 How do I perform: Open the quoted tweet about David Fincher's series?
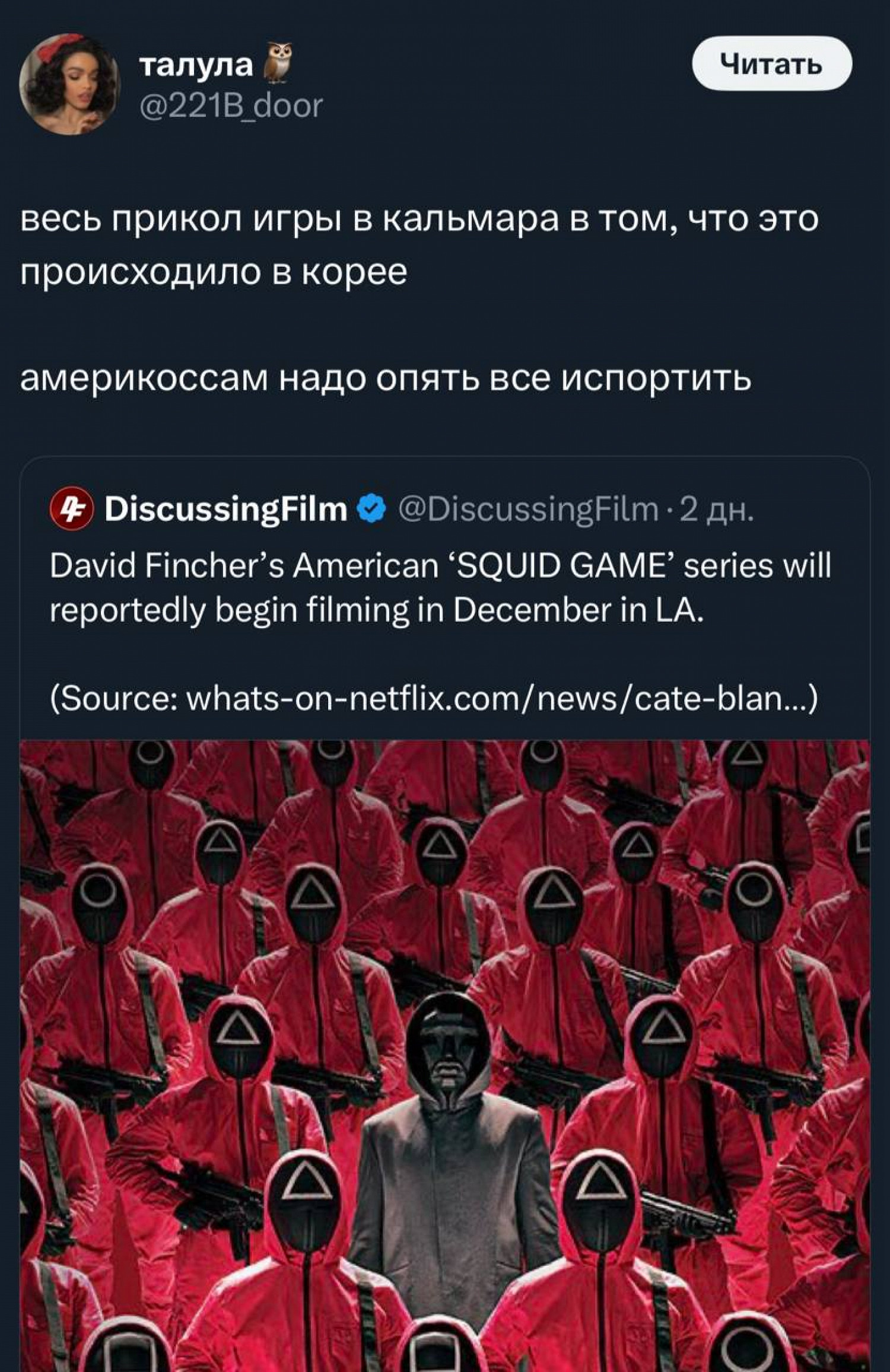click(x=445, y=913)
